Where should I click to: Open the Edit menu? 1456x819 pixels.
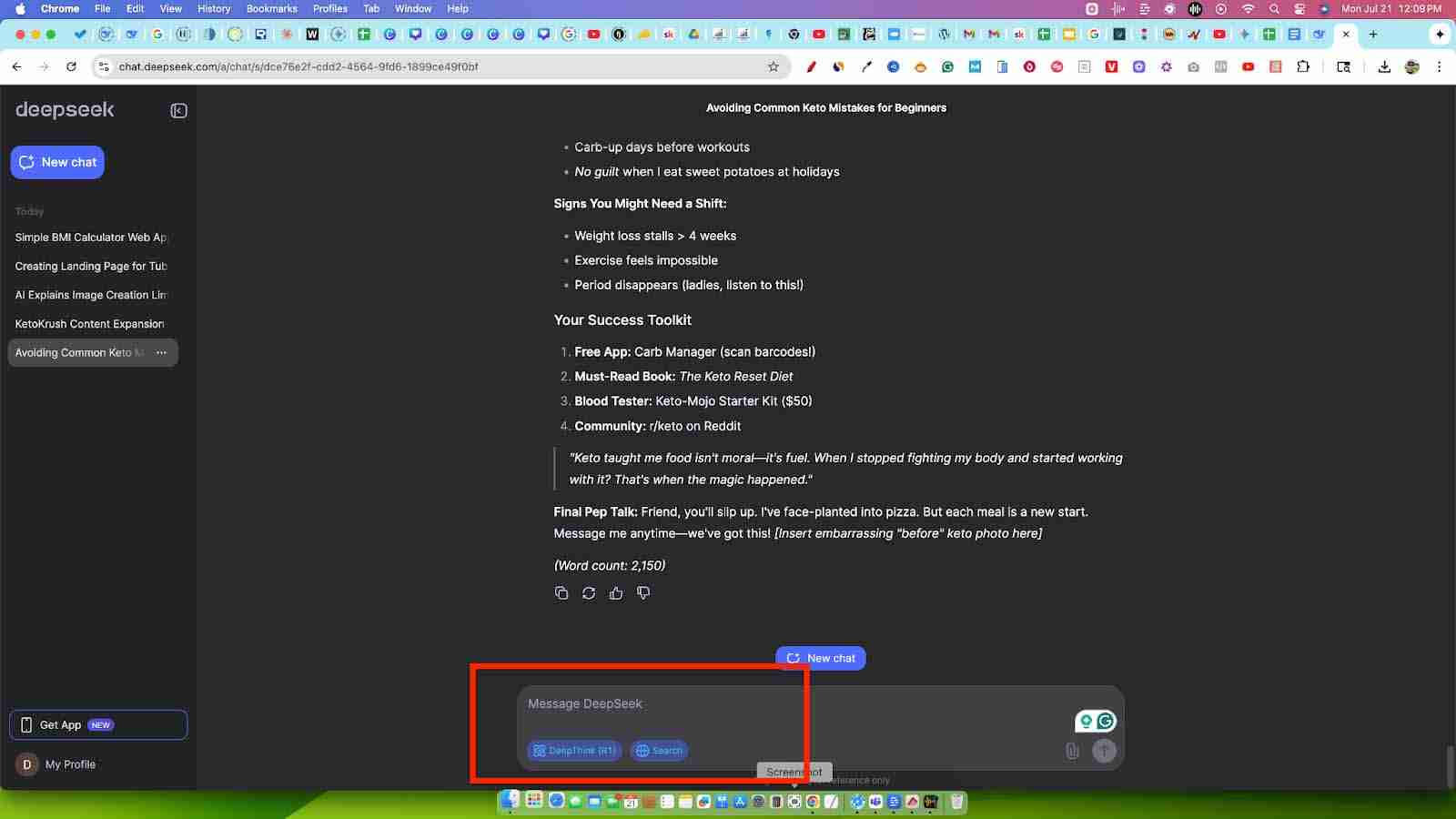click(135, 8)
